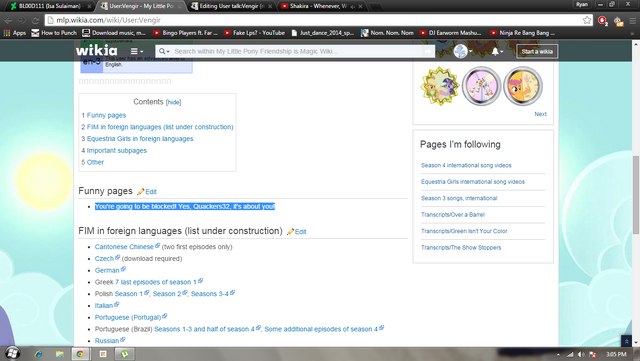Click the Start a wikia button

click(537, 51)
